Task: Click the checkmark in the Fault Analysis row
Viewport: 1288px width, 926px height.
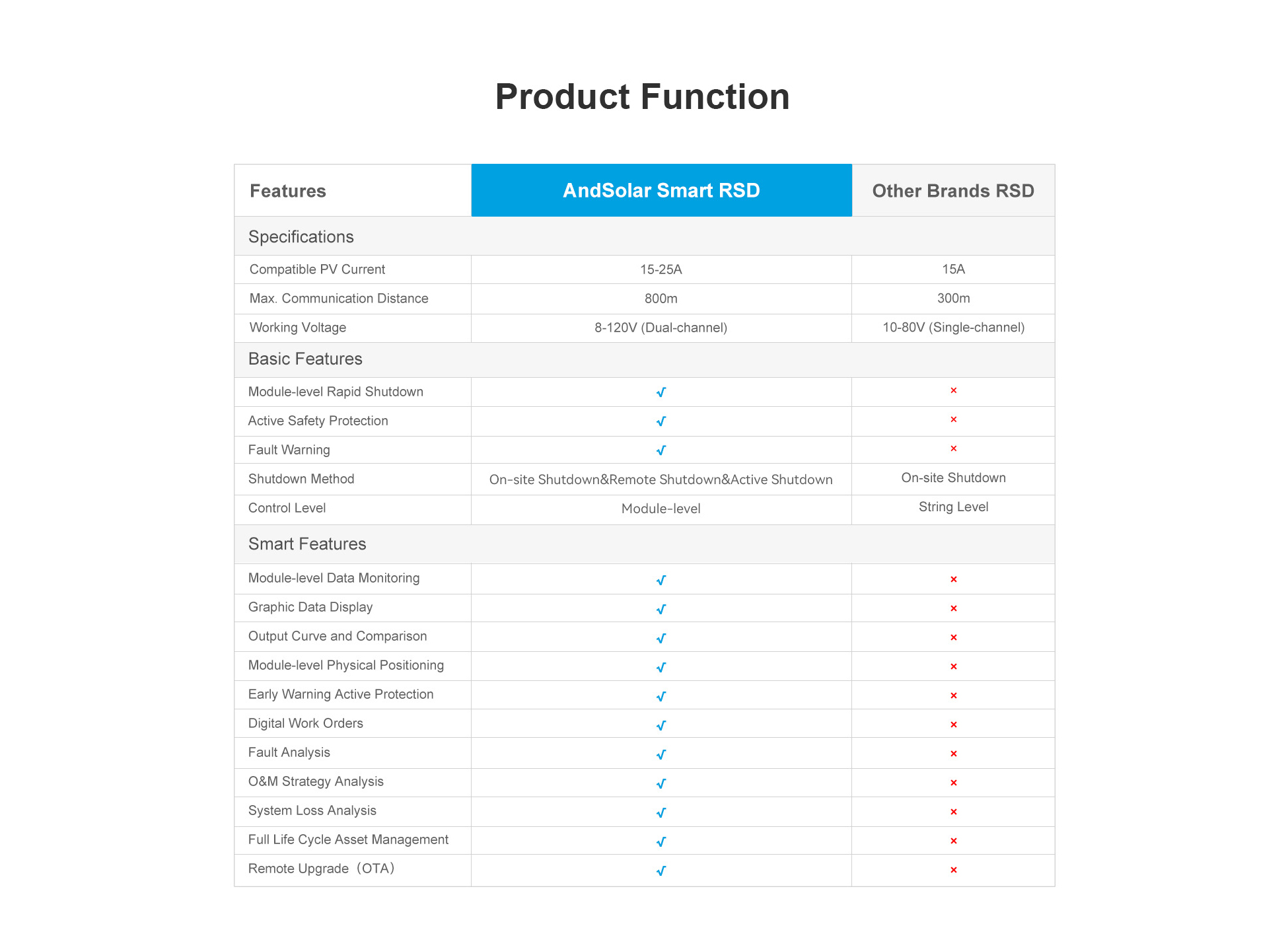Action: 661,754
